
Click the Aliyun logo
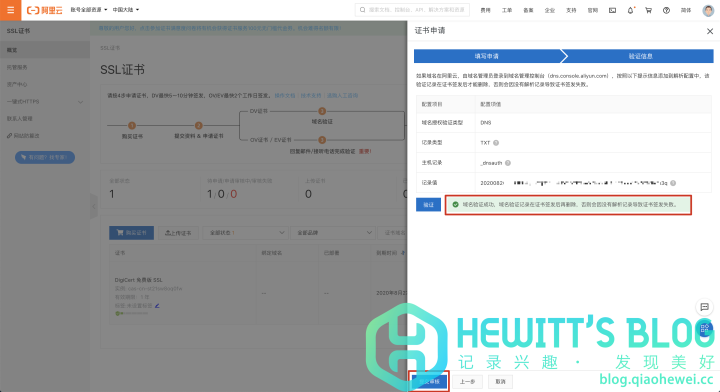[45, 10]
